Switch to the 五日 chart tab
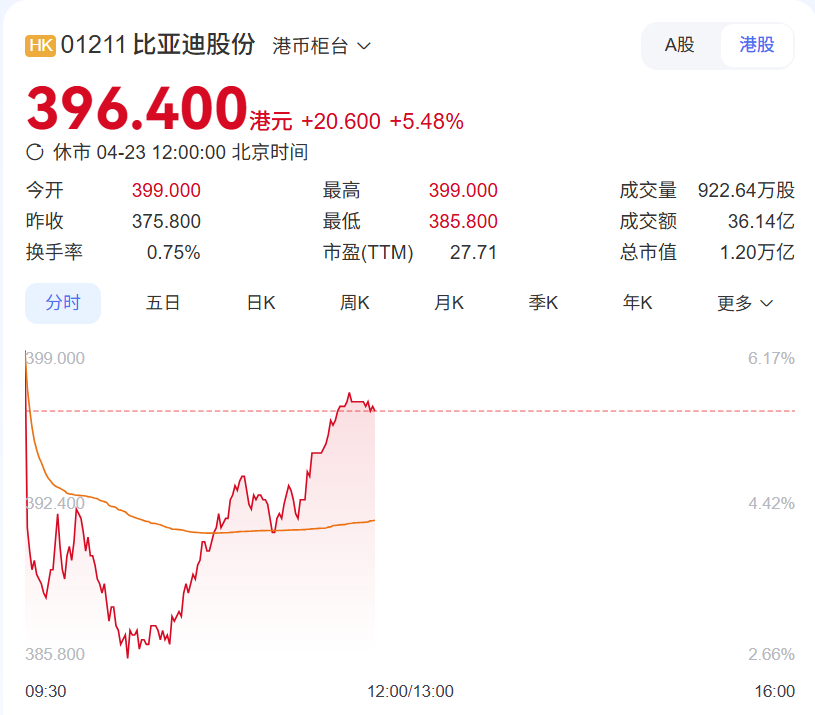Viewport: 815px width, 715px height. (163, 303)
